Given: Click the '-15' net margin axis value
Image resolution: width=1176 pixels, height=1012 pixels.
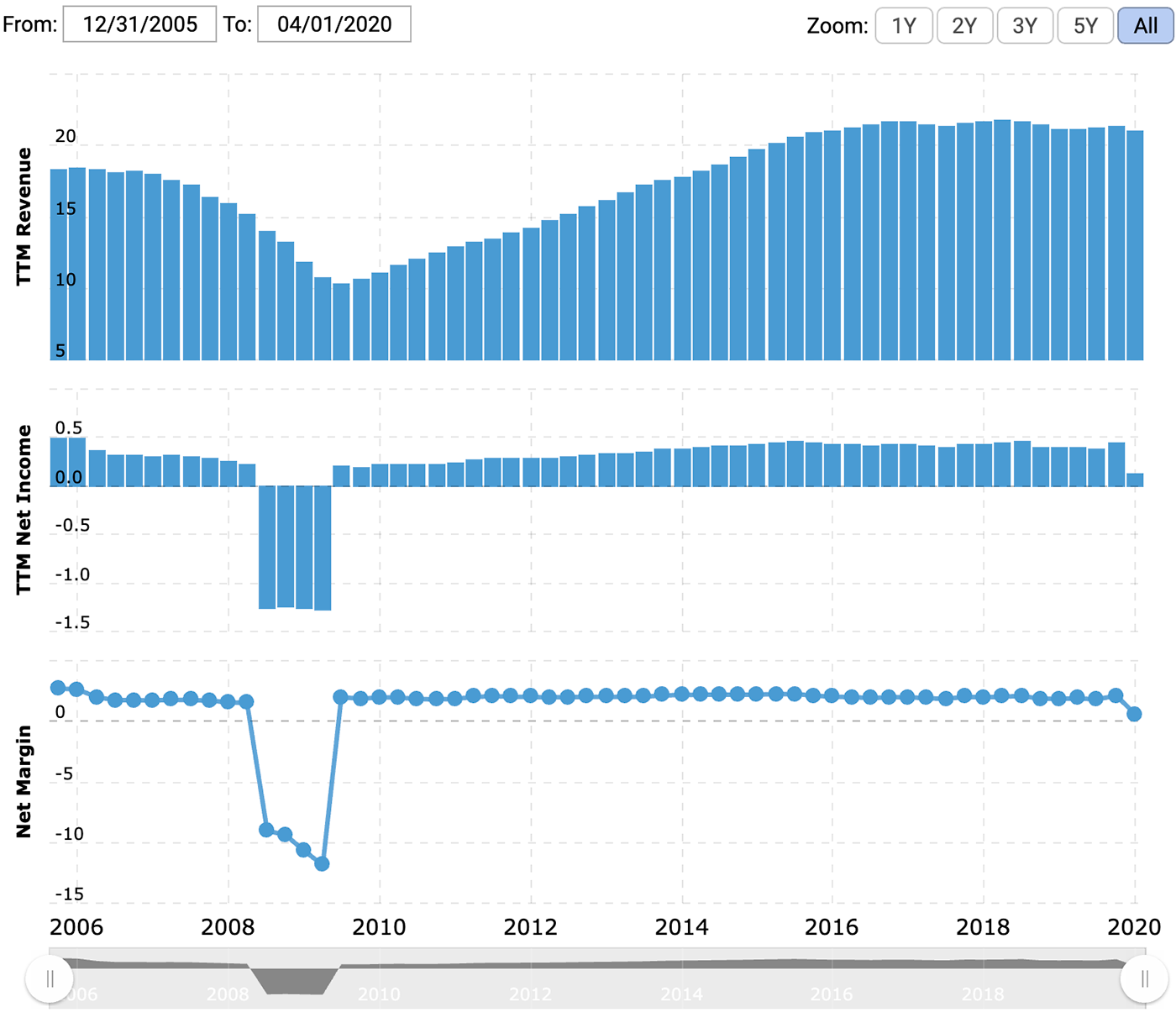Looking at the screenshot, I should (70, 894).
